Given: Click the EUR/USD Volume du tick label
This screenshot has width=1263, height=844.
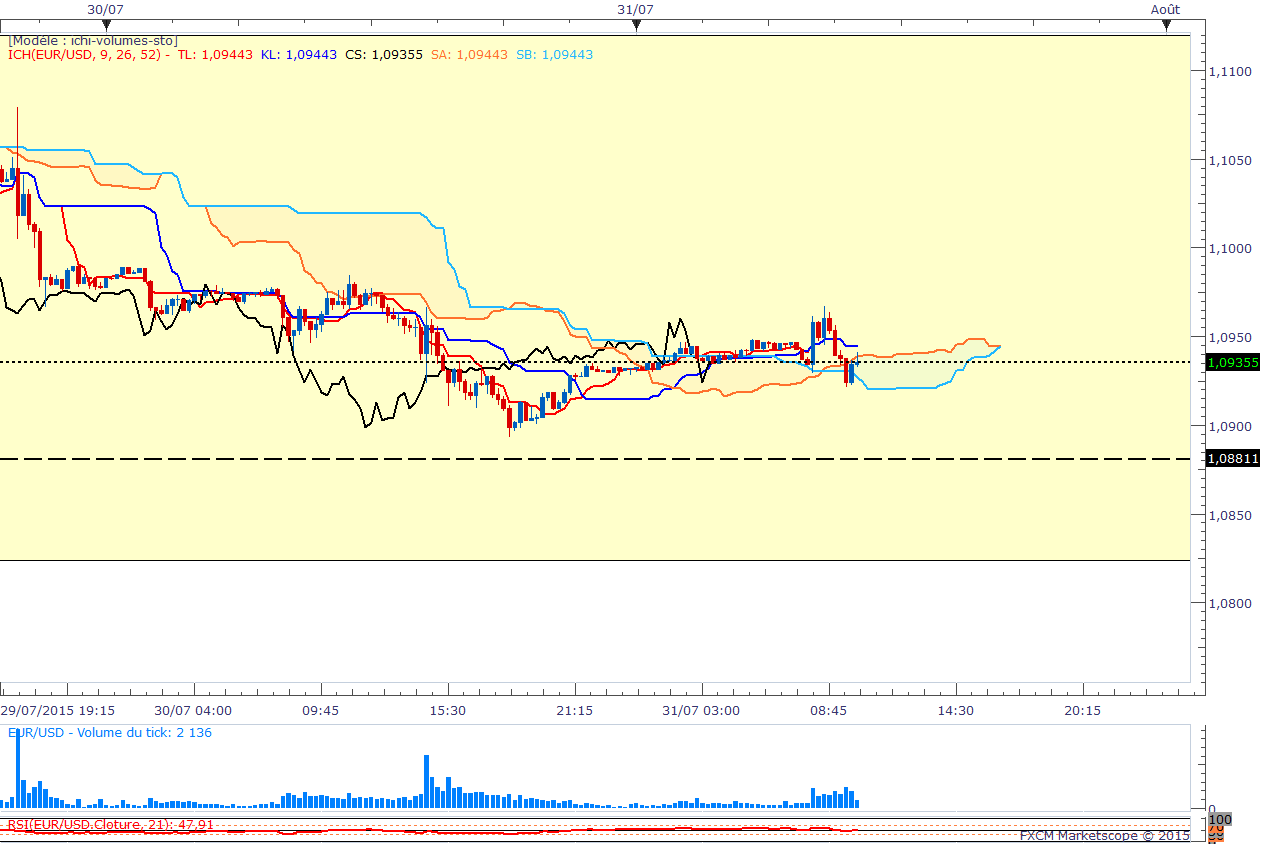Looking at the screenshot, I should coord(110,732).
